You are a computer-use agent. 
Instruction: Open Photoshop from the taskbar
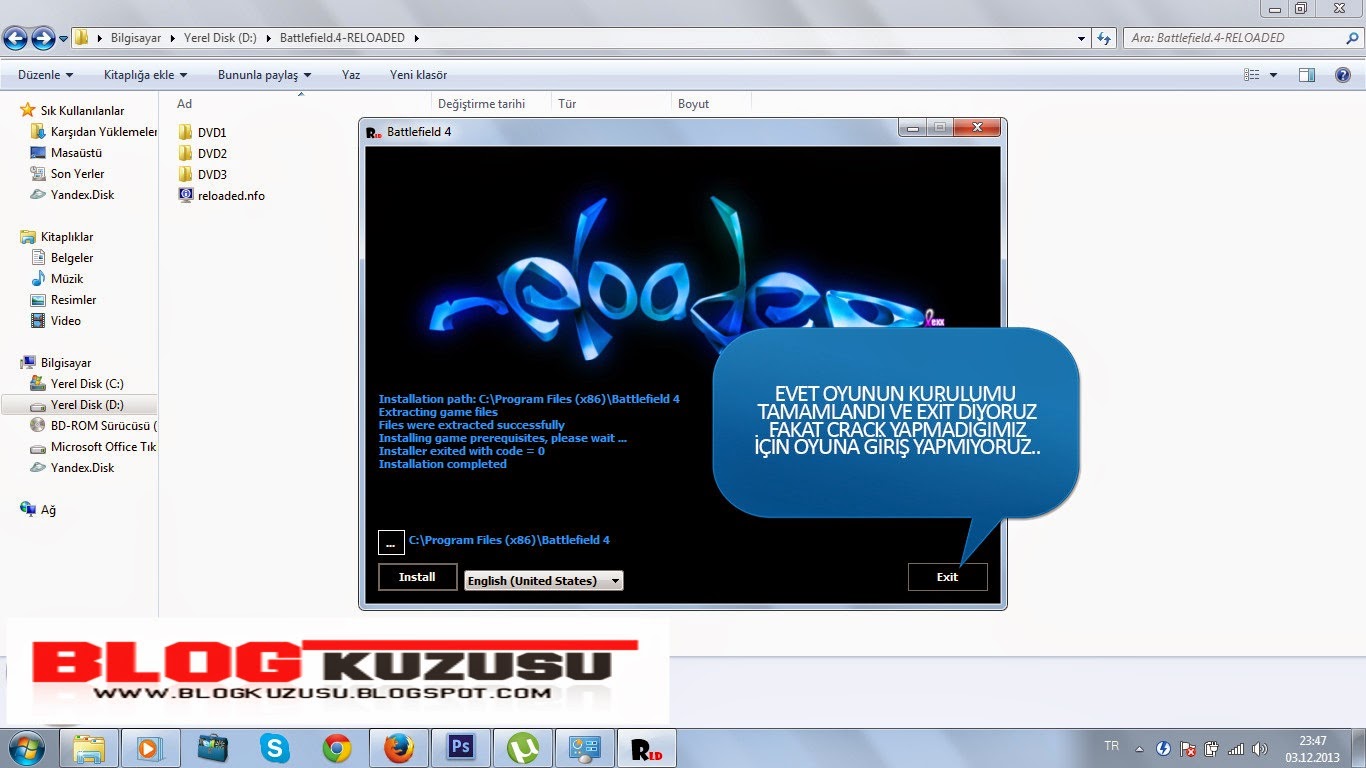pyautogui.click(x=461, y=748)
